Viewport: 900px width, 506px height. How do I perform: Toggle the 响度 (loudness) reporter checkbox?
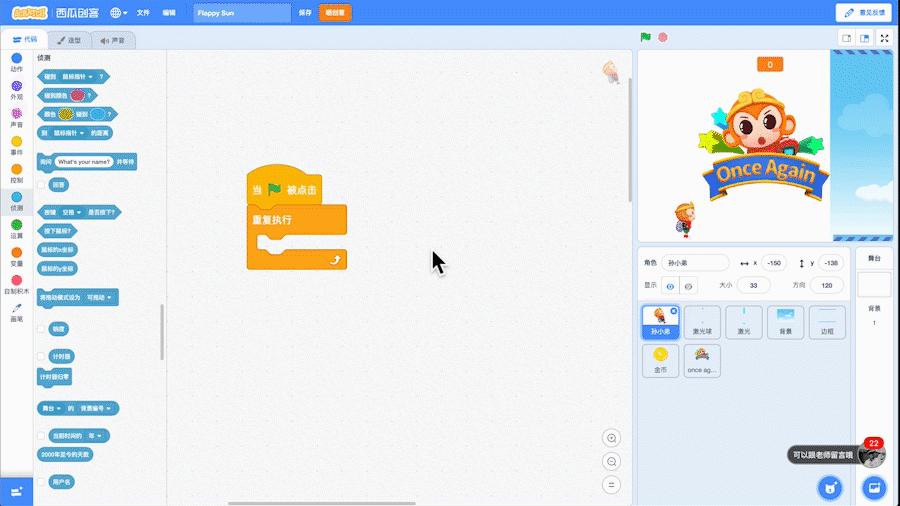tap(41, 329)
